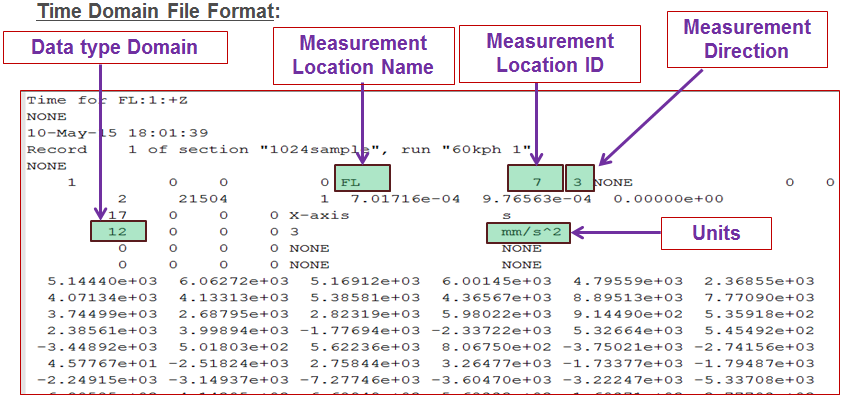Select the Measurement Direction label box

(x=747, y=39)
